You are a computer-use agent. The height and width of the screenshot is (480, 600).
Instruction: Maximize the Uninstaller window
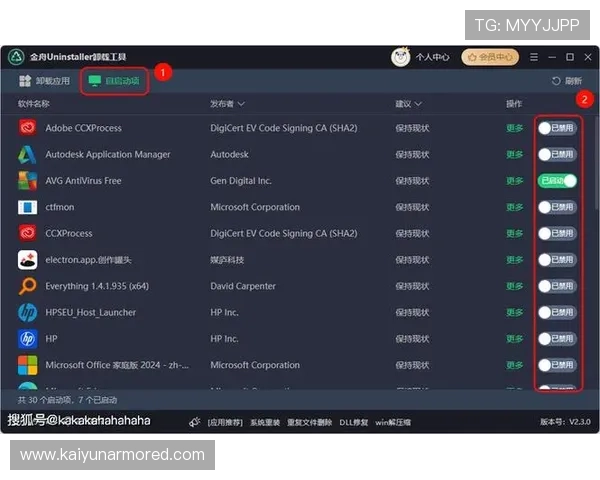click(x=570, y=57)
